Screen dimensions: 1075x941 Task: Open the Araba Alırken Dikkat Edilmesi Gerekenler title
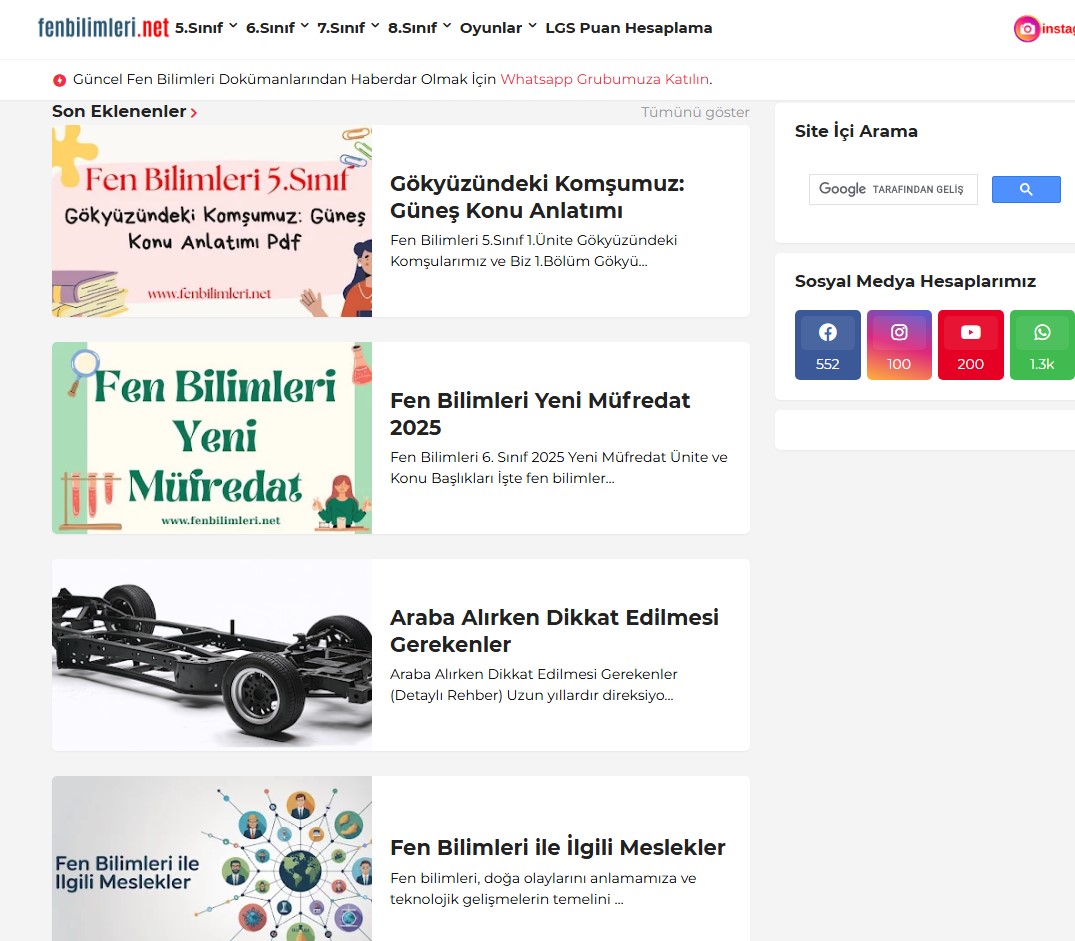pos(554,631)
